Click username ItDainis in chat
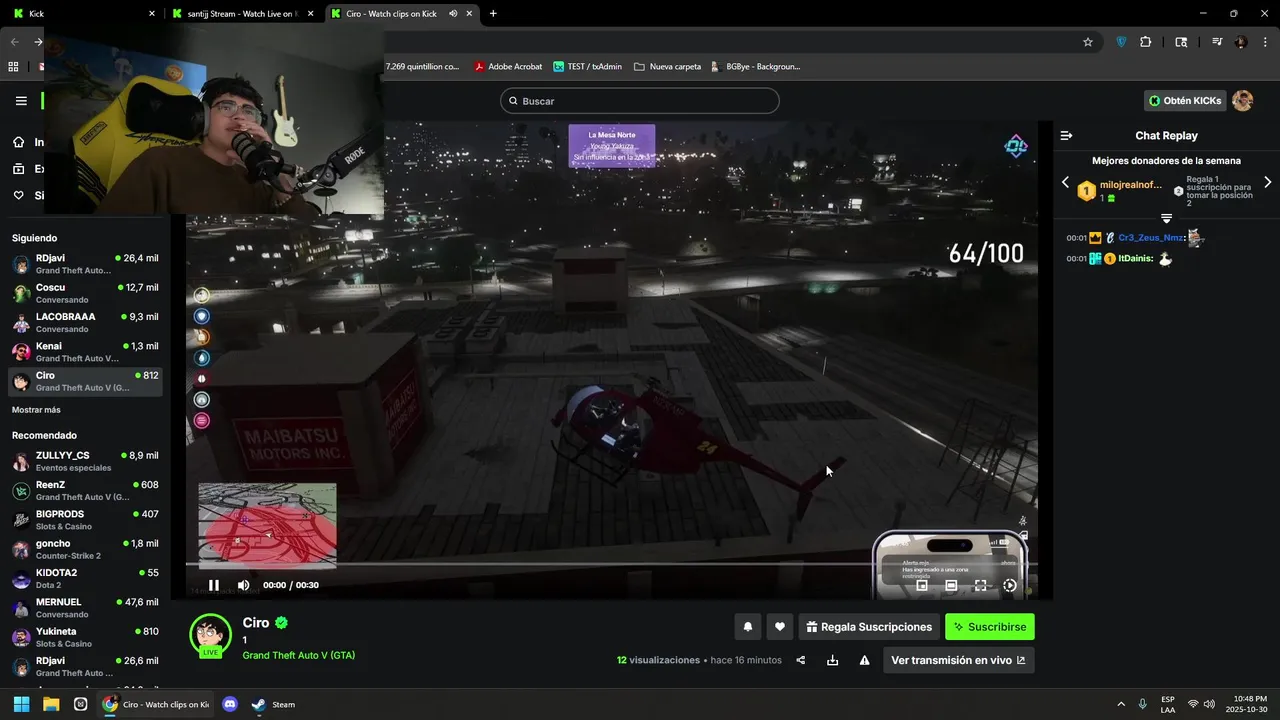1280x720 pixels. coord(1135,259)
